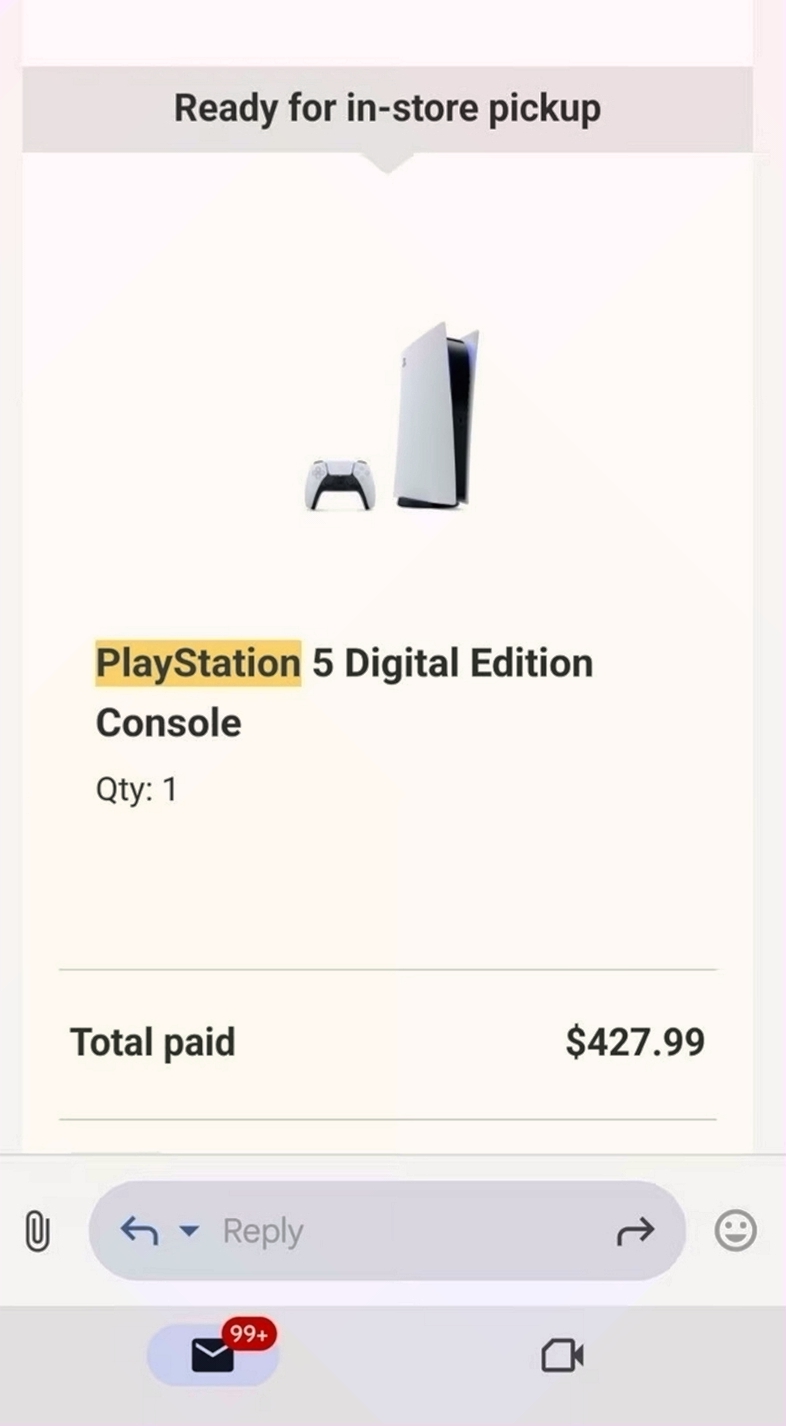Screen dimensions: 786x1426
Task: Switch to the Meet video tab
Action: tap(562, 1356)
